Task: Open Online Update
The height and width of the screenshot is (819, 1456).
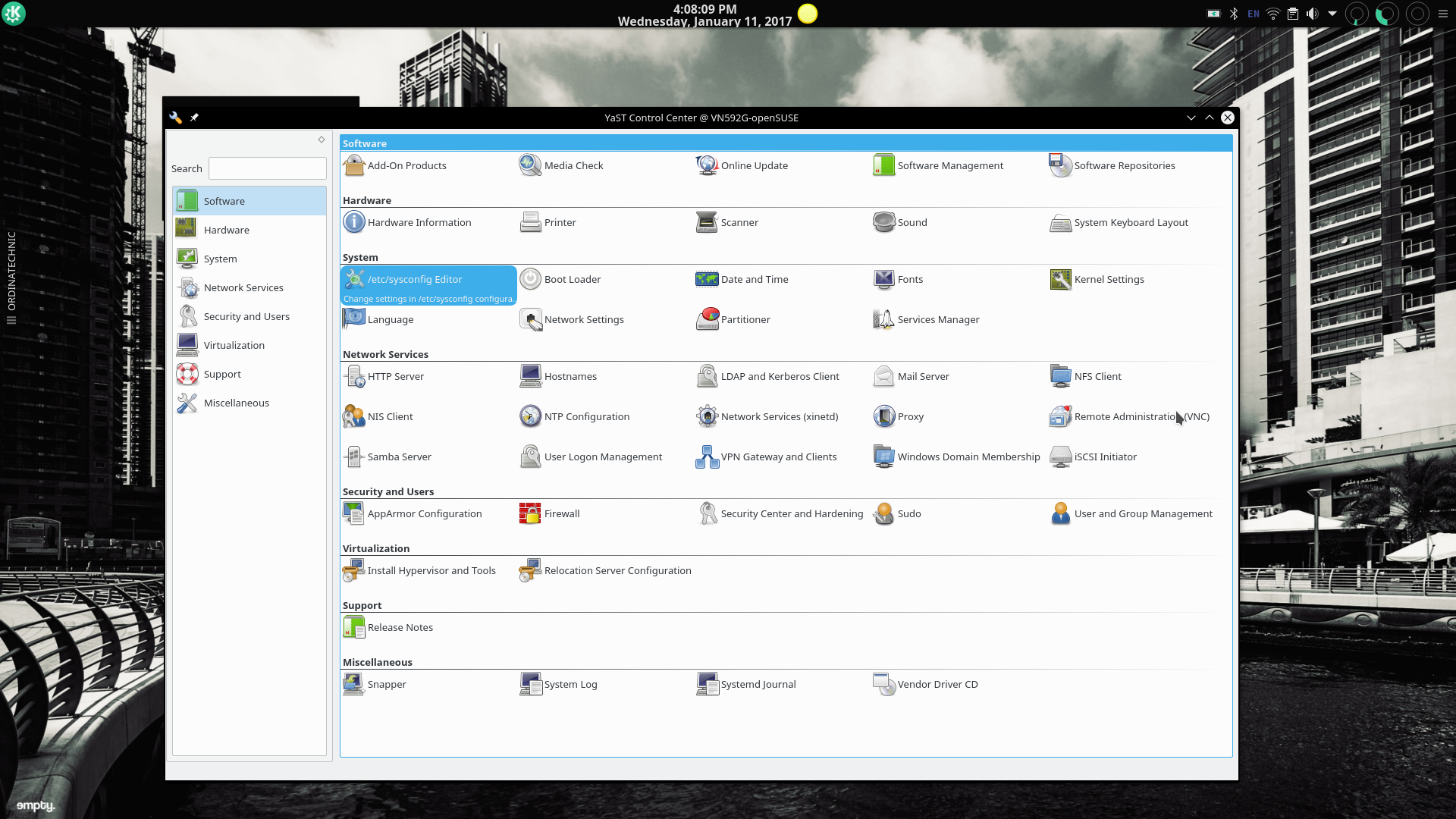Action: click(742, 165)
